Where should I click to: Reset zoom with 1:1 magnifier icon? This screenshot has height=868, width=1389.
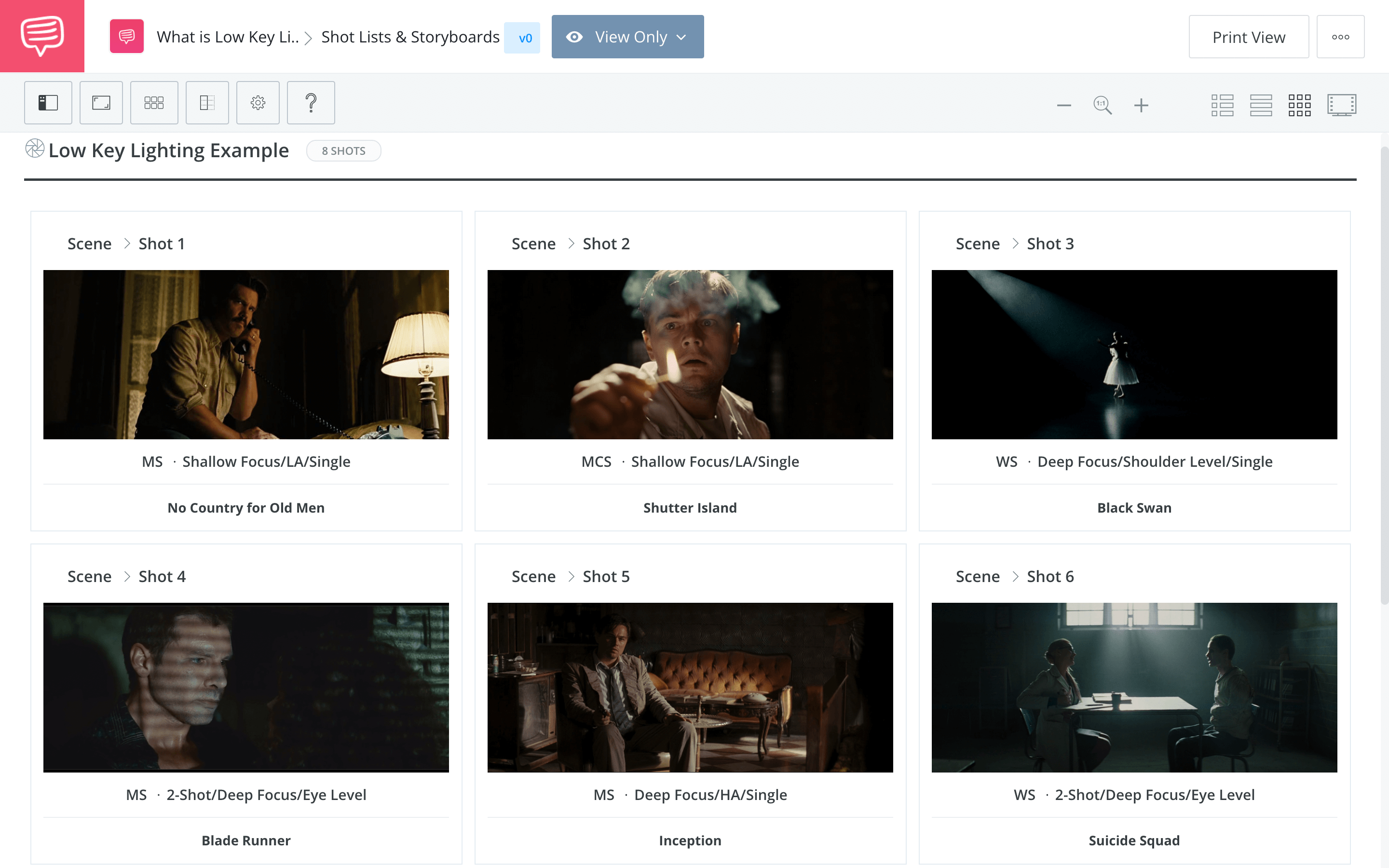point(1102,105)
